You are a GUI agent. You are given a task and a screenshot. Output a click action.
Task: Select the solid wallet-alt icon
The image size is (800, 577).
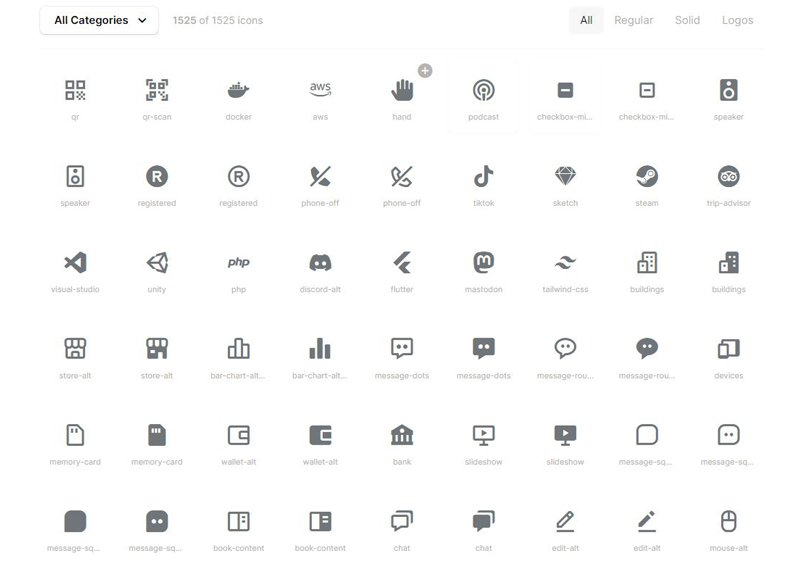pos(320,435)
